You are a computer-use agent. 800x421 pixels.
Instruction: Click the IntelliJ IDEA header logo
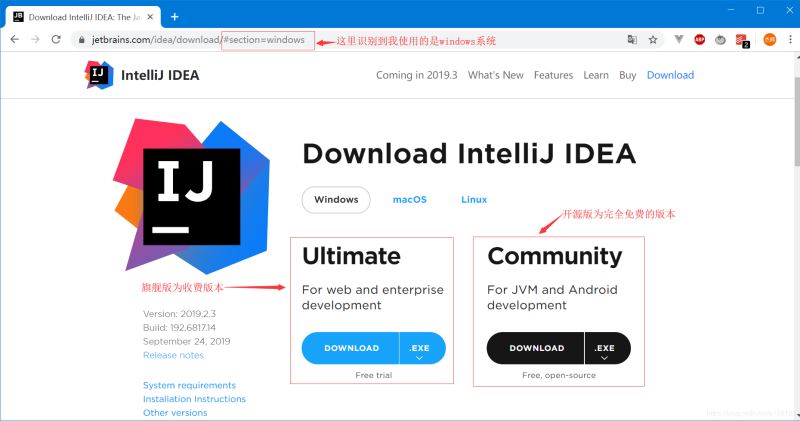pyautogui.click(x=142, y=75)
